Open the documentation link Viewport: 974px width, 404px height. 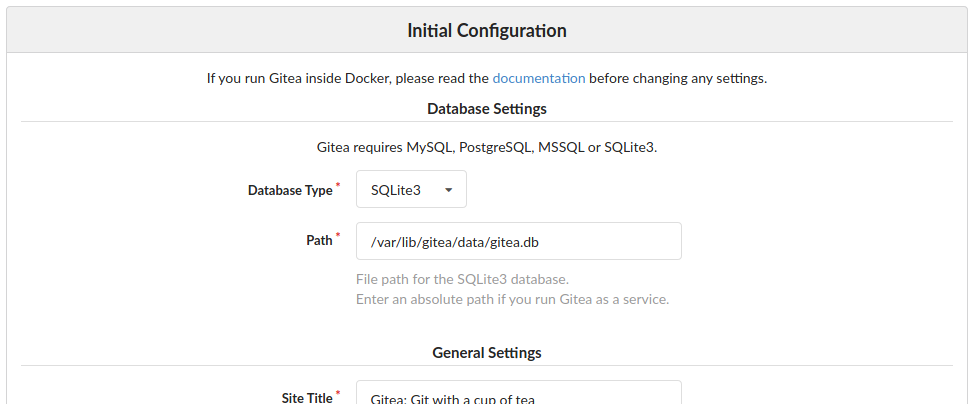click(539, 78)
